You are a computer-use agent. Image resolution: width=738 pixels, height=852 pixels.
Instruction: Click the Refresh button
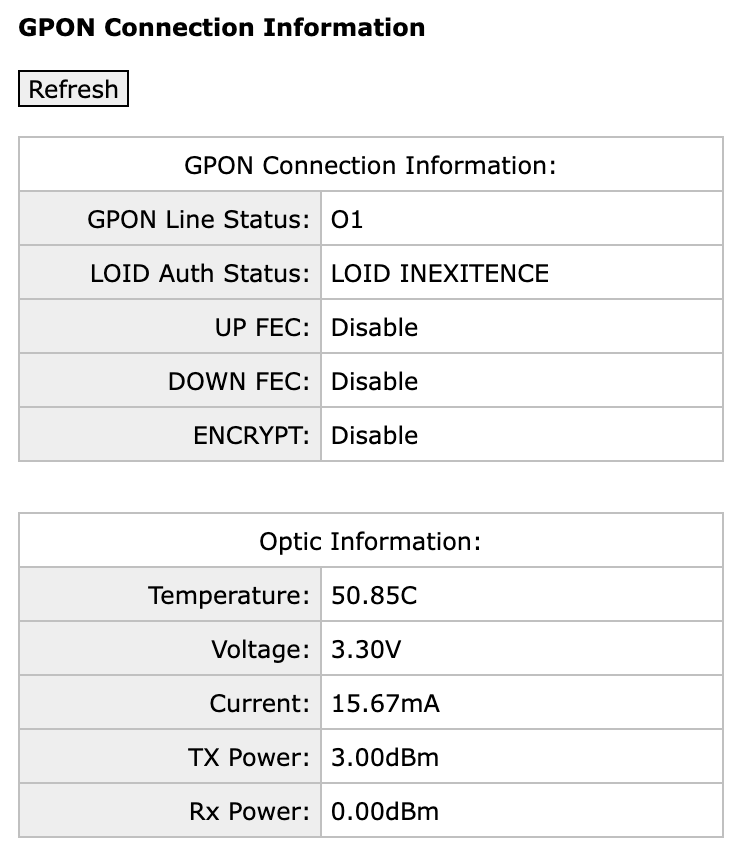click(73, 89)
